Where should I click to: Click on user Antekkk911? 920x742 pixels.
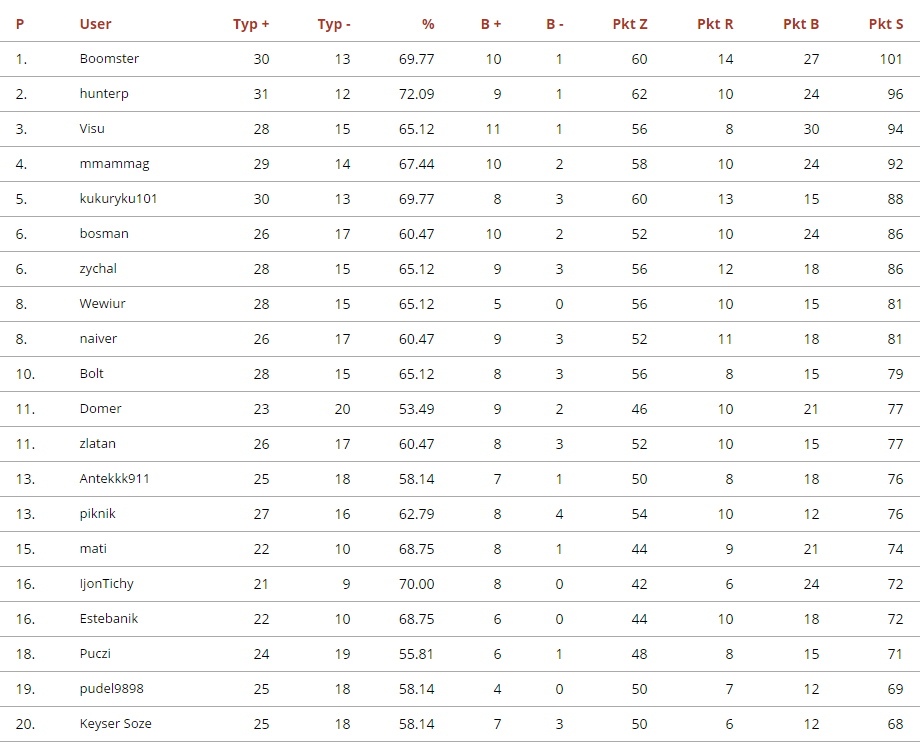tap(114, 479)
